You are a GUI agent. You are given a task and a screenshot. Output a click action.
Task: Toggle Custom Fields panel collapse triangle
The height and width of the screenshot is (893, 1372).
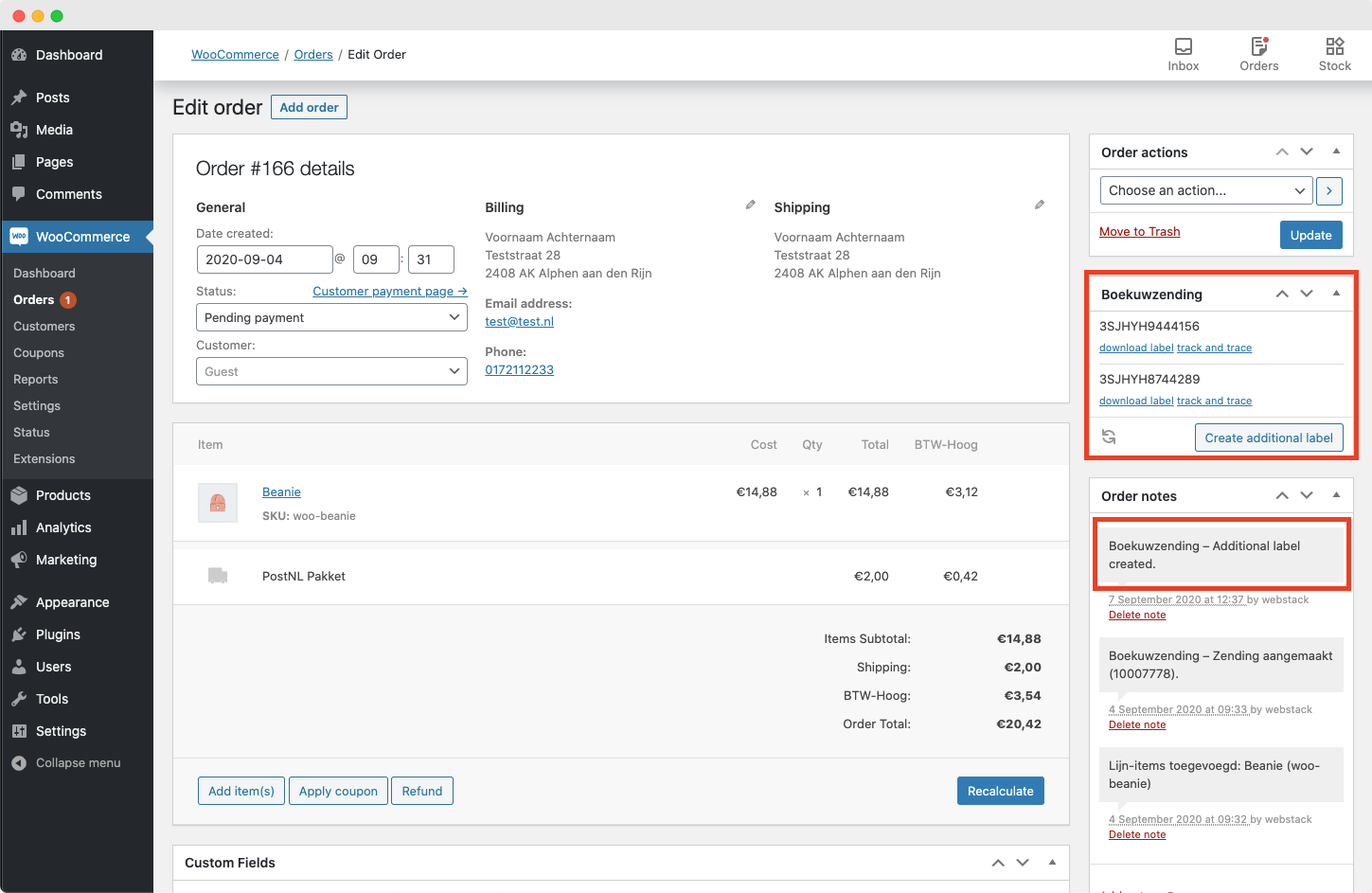click(1052, 863)
